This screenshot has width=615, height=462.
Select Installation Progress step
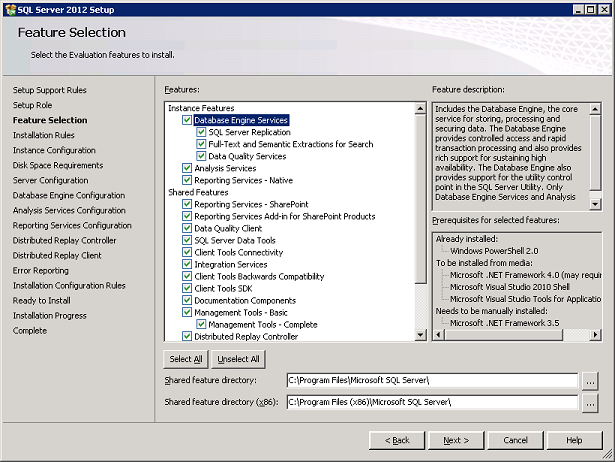click(50, 316)
